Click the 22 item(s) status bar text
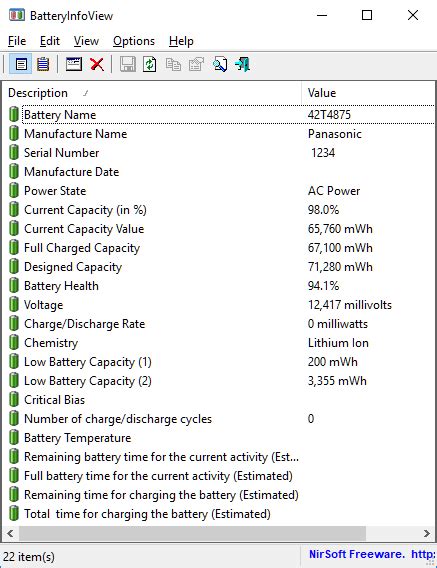Screen dimensions: 437x568 coord(29,556)
